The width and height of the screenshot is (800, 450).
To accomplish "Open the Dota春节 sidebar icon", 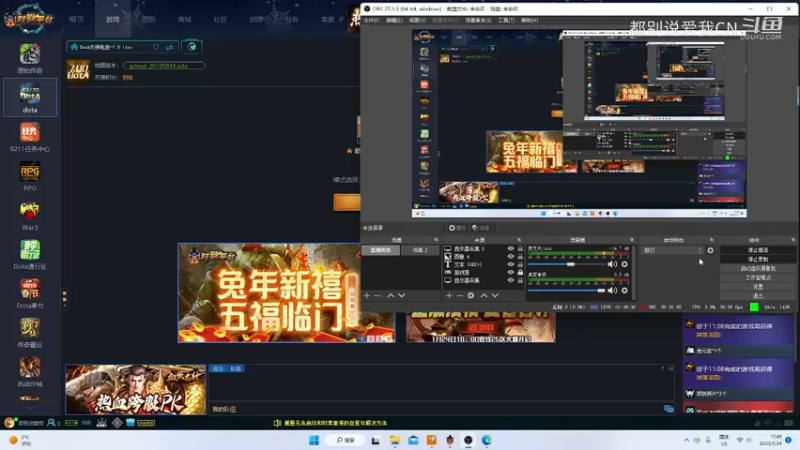I will tap(30, 293).
